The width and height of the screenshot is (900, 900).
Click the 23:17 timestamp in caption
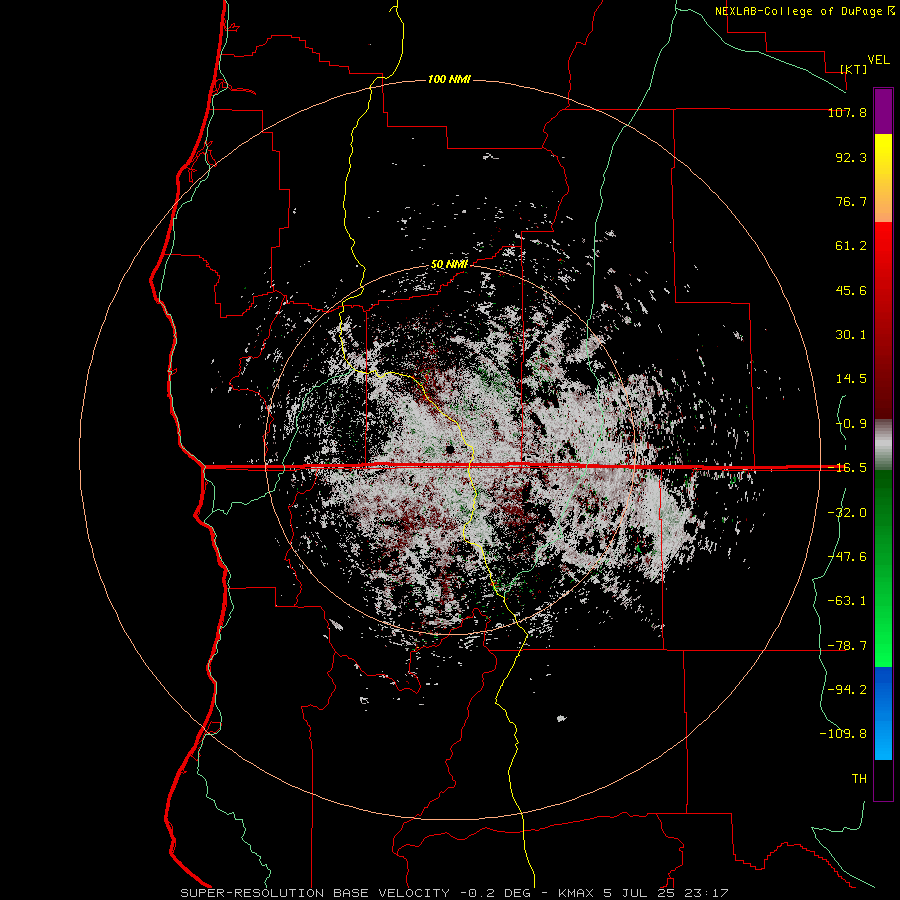point(709,893)
